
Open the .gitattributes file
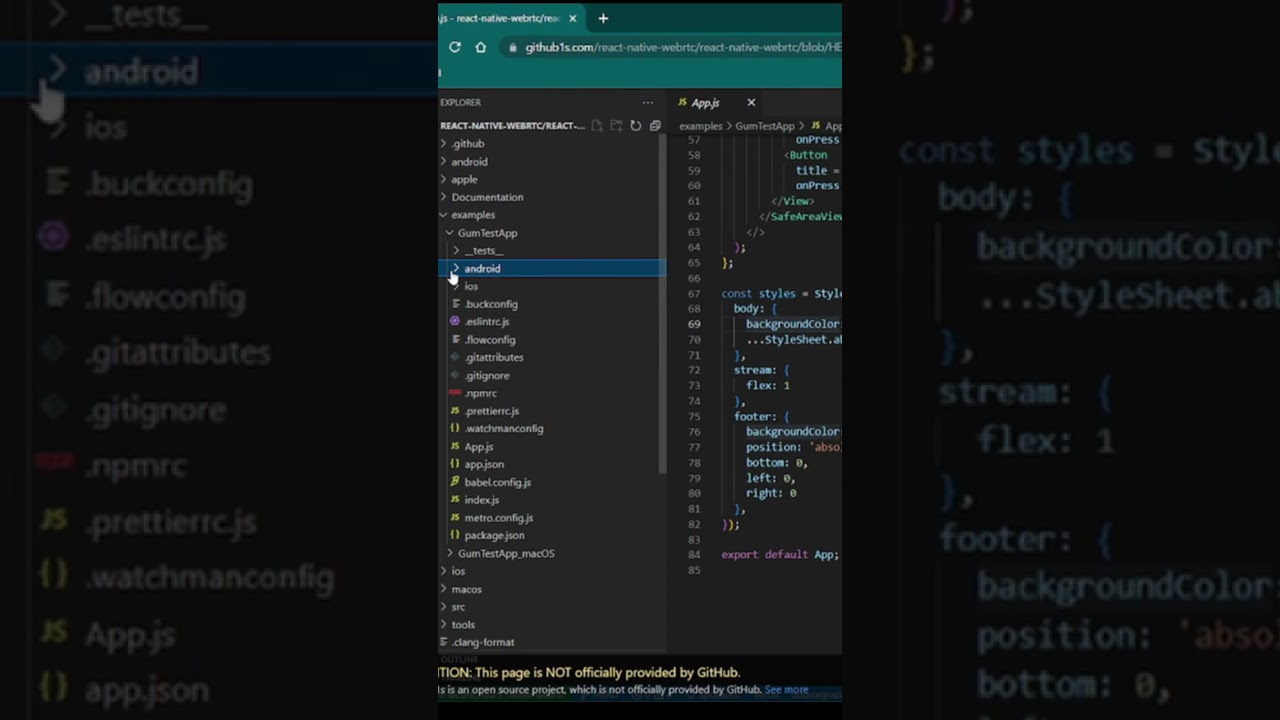[x=552, y=357]
